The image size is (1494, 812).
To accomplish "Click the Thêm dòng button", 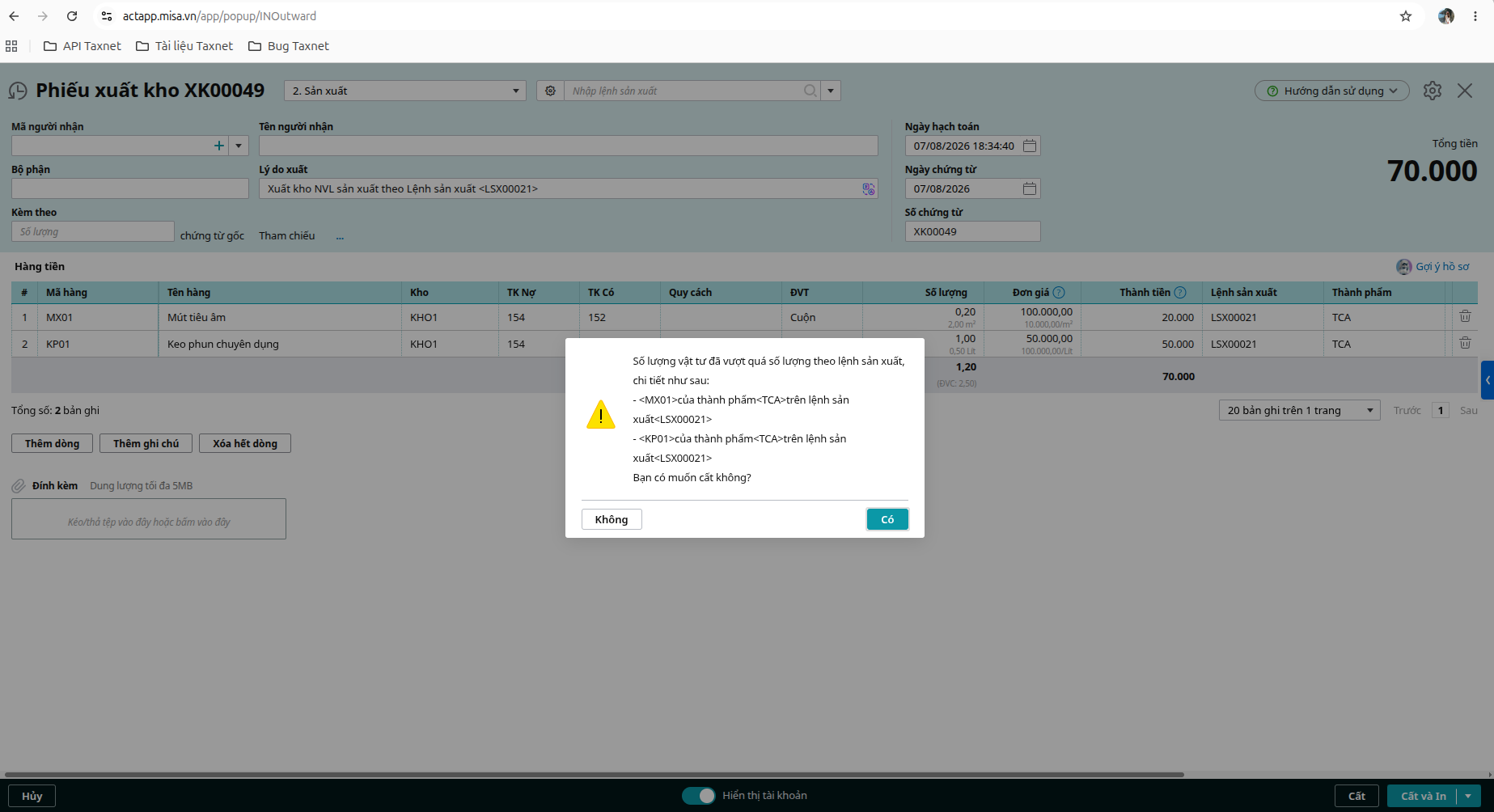I will [x=52, y=443].
